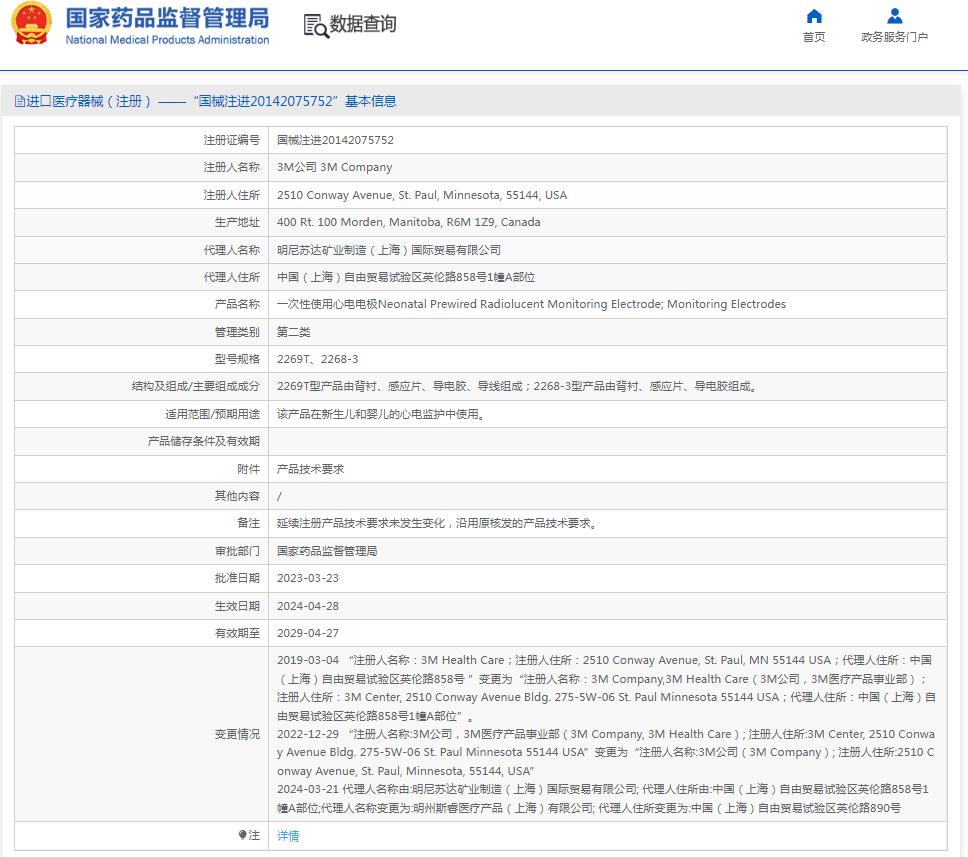
Task: Click the 结构及组成/主要组成成分 label
Action: pos(196,387)
